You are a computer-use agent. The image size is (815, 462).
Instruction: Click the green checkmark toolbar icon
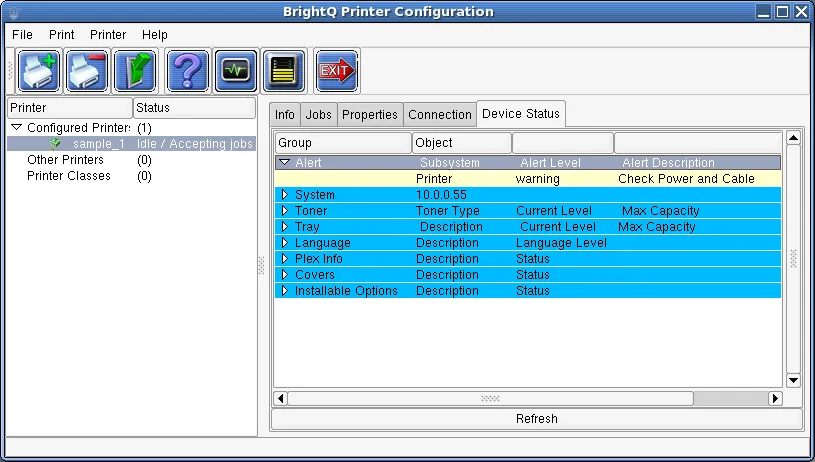tap(135, 71)
